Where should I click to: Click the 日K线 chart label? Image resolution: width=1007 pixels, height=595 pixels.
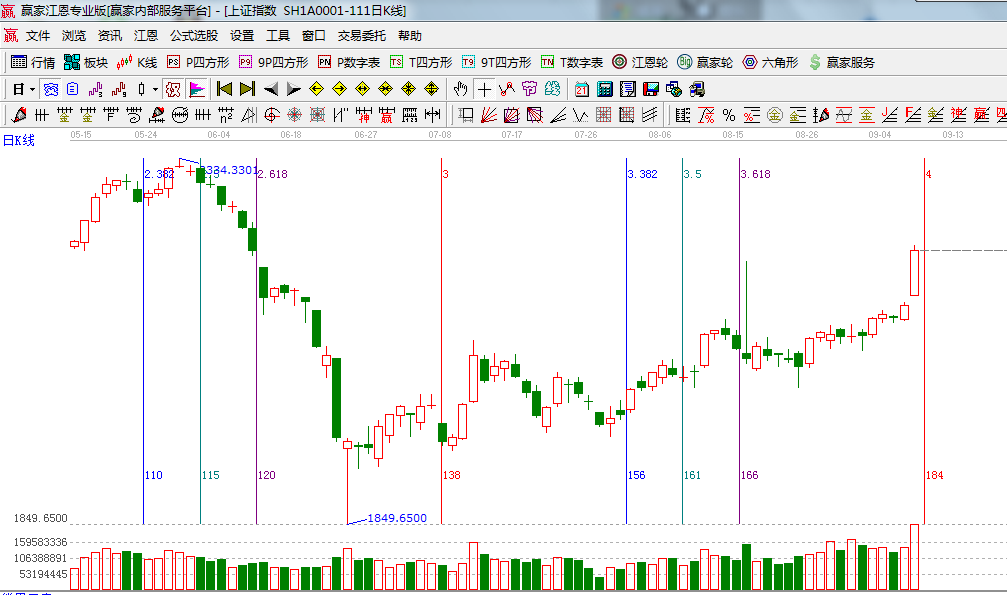[x=18, y=140]
